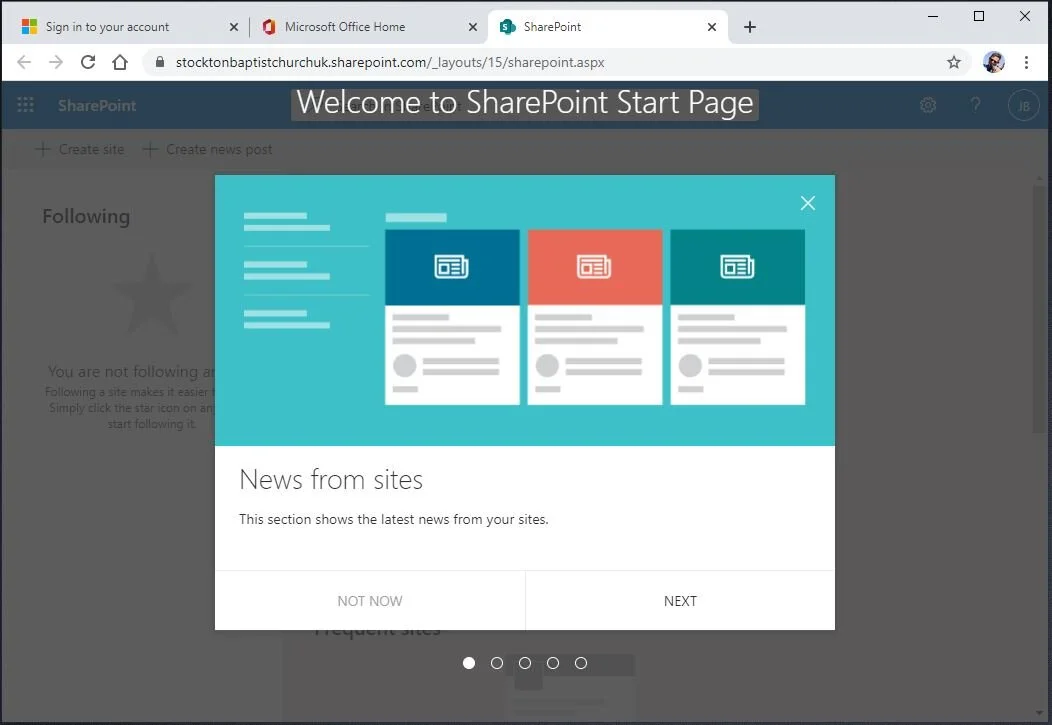Click Create news post command

coord(208,150)
